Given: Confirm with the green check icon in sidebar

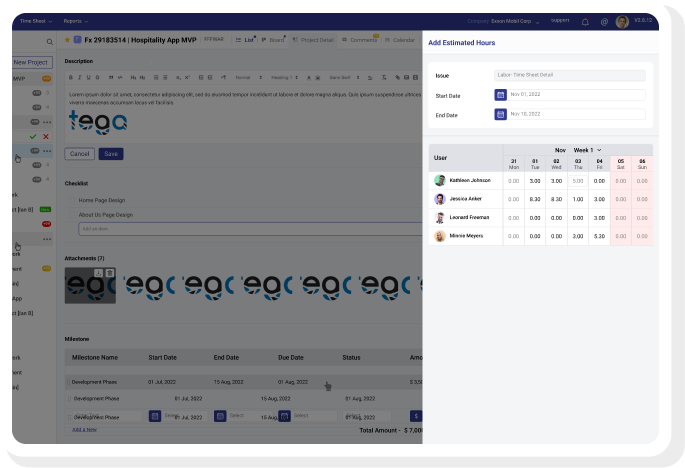Looking at the screenshot, I should point(33,136).
